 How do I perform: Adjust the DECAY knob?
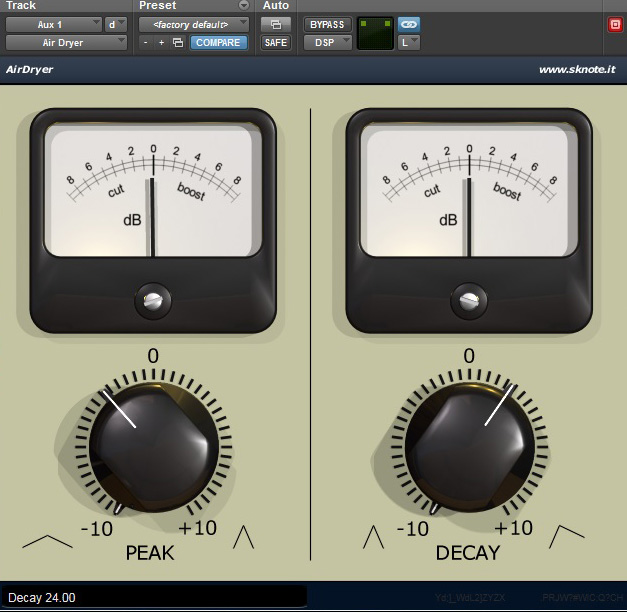click(x=470, y=447)
